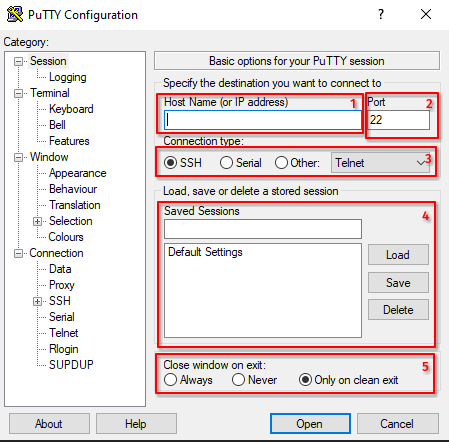
Task: Click the PuTTY icon in the title bar
Action: coord(15,15)
